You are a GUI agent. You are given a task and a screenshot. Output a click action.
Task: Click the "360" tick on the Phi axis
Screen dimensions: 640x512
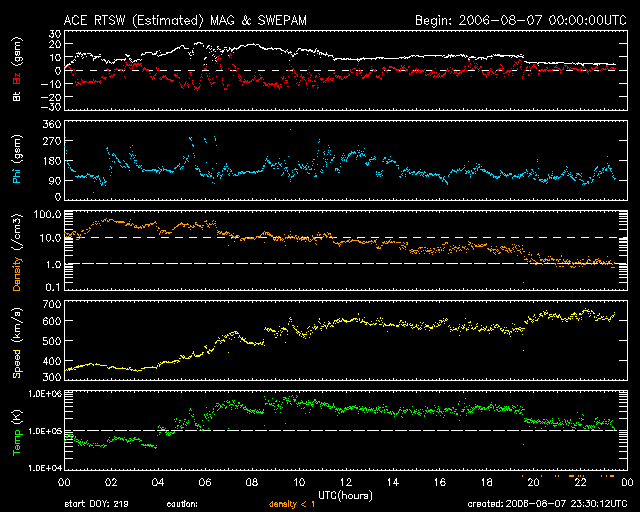tap(52, 124)
